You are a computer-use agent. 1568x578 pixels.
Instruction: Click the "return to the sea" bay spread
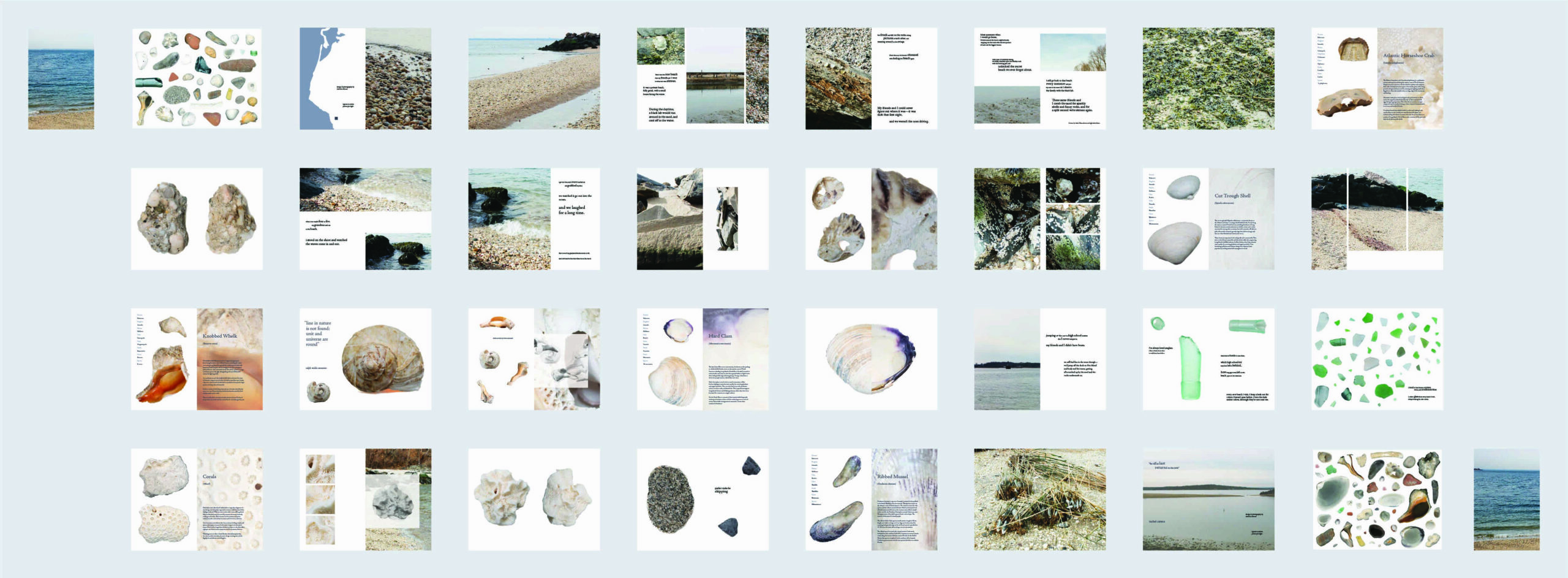(x=1208, y=500)
